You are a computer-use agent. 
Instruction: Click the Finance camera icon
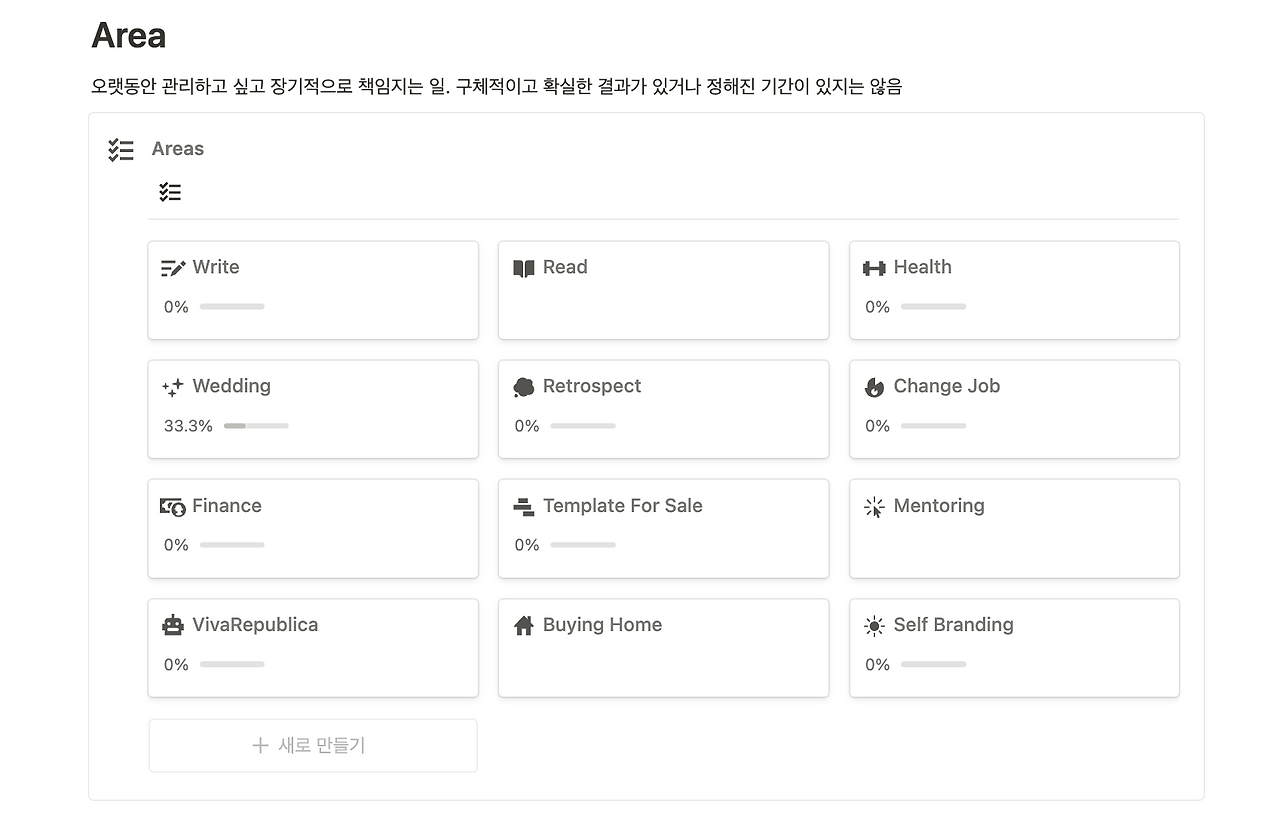173,505
